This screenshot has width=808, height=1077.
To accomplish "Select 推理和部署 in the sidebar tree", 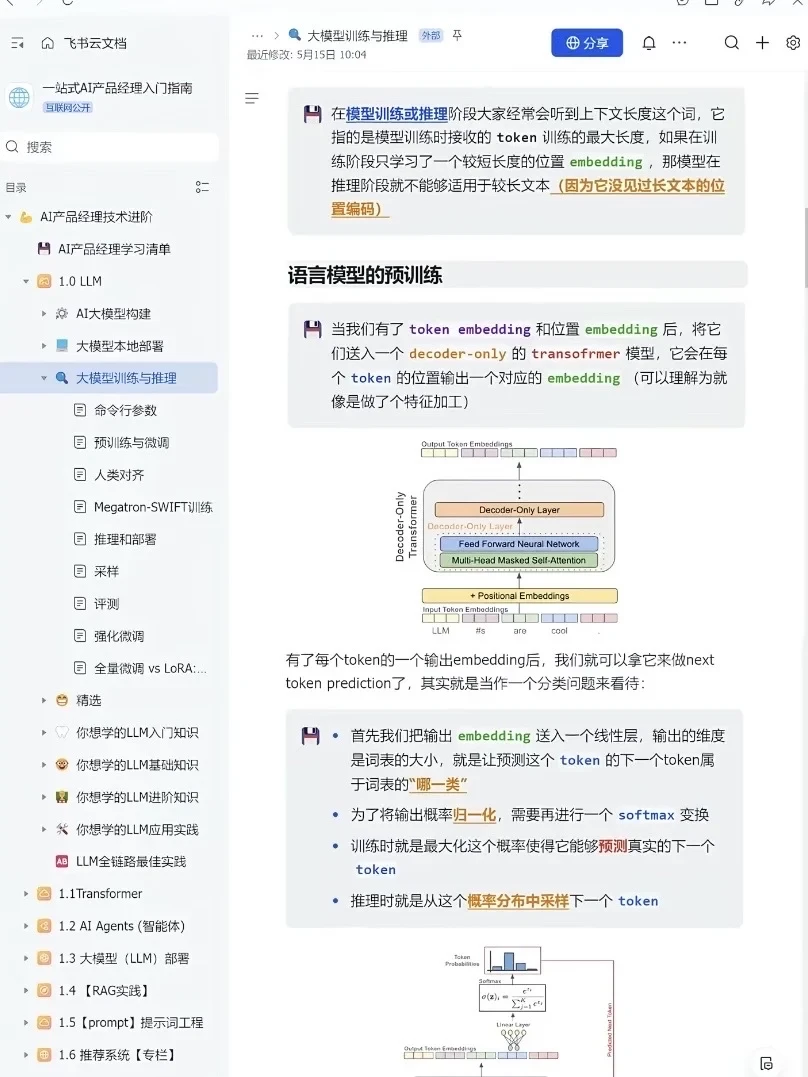I will (x=122, y=539).
